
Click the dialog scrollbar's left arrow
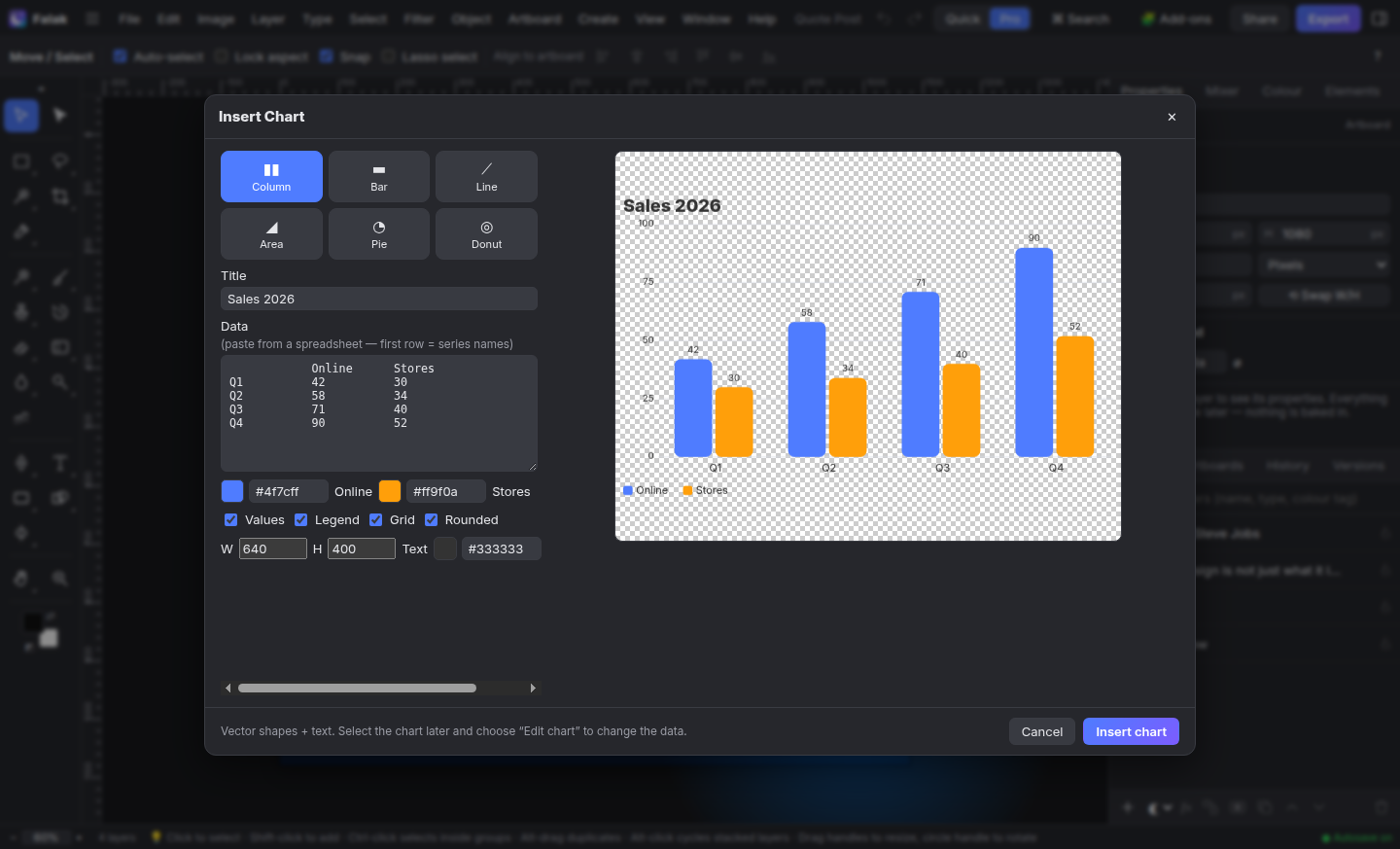[x=228, y=688]
